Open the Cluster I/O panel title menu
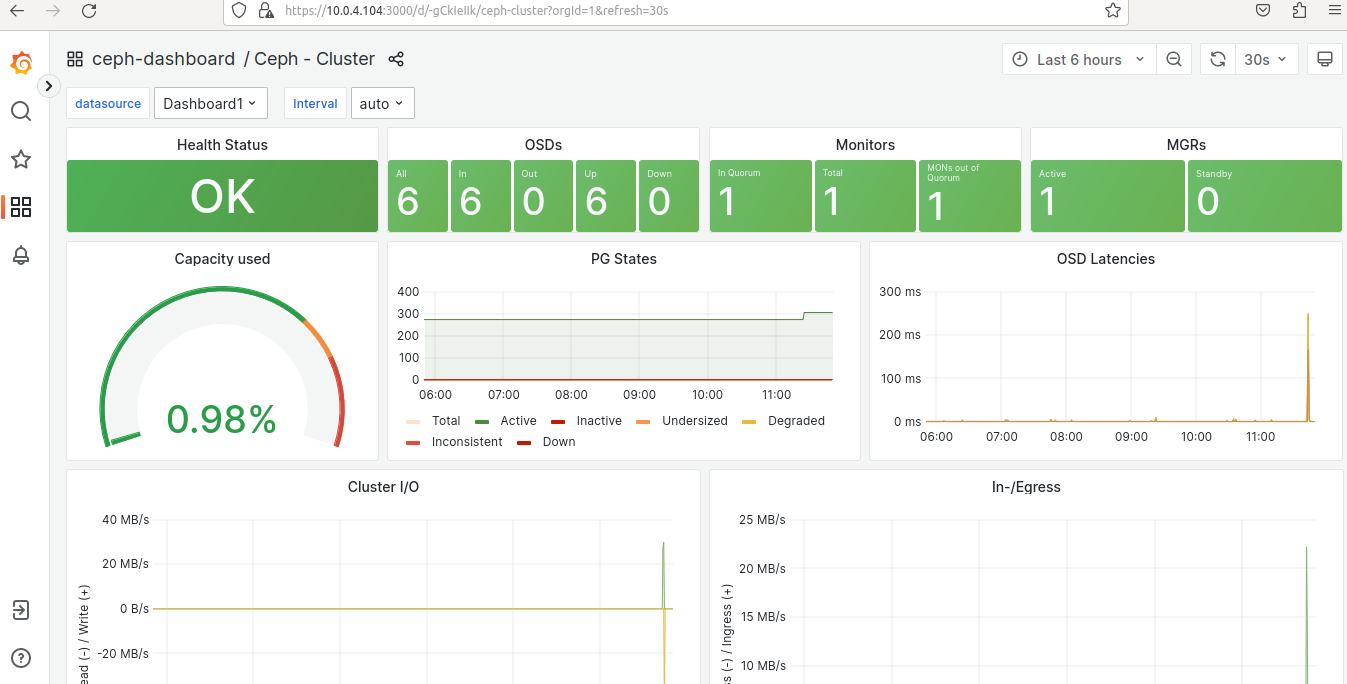The height and width of the screenshot is (684, 1347). click(383, 487)
